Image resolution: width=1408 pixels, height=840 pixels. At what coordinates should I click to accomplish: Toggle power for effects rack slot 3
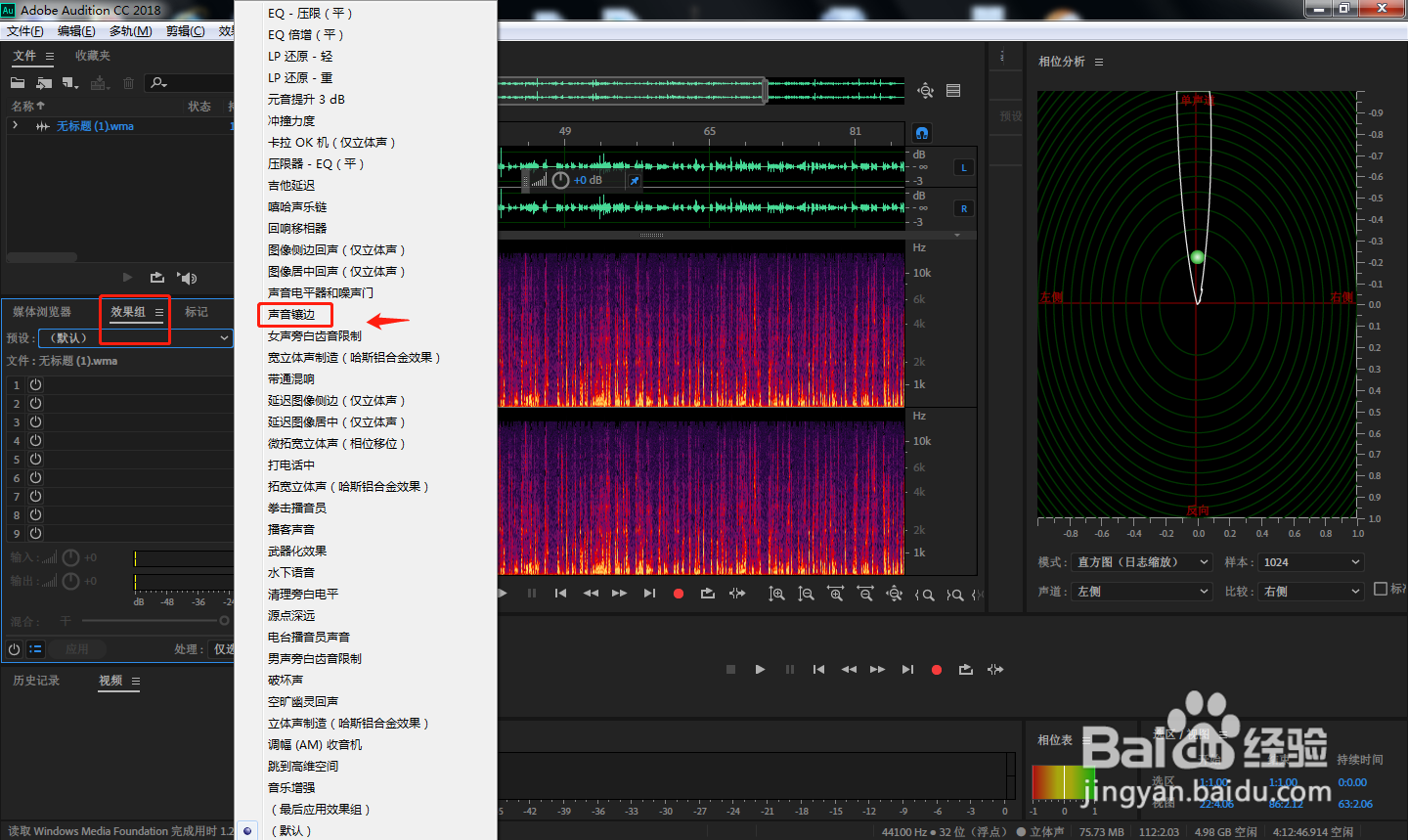(35, 421)
